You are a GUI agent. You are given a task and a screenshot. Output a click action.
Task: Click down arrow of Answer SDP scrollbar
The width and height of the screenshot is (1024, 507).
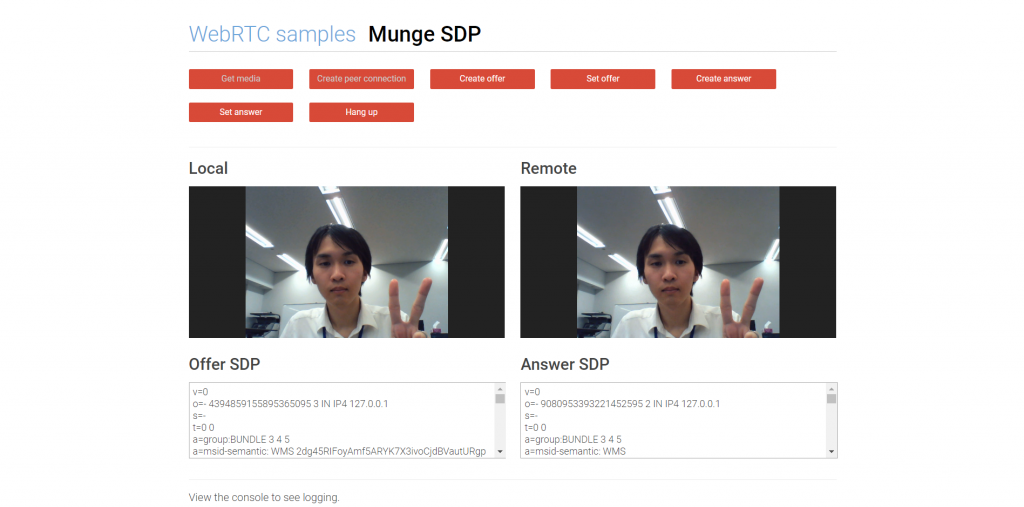coord(831,452)
